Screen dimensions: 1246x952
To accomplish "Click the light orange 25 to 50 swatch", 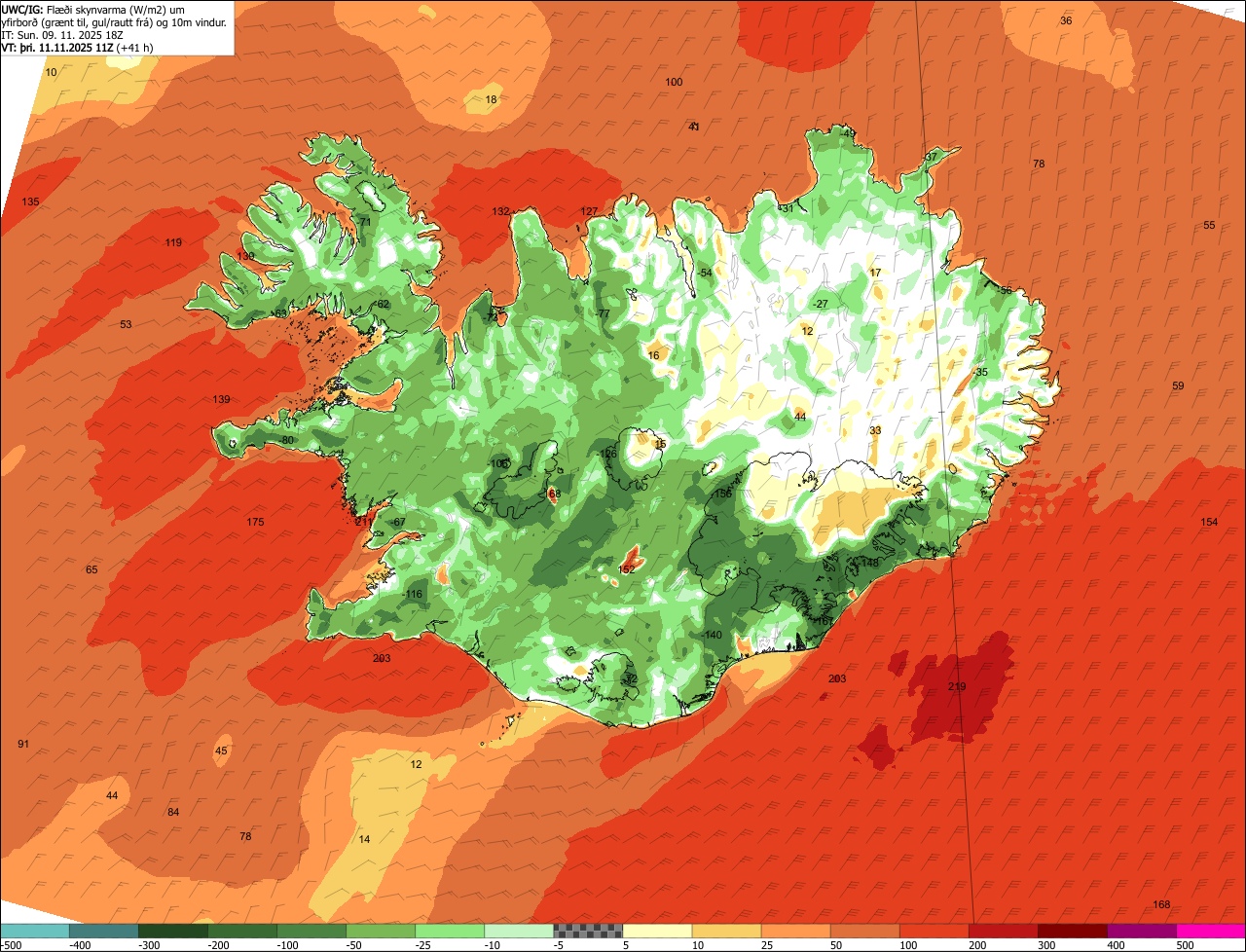I will (x=794, y=931).
